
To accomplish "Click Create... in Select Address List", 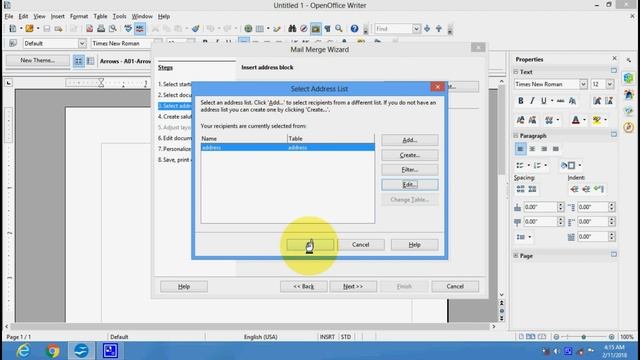I will point(410,155).
